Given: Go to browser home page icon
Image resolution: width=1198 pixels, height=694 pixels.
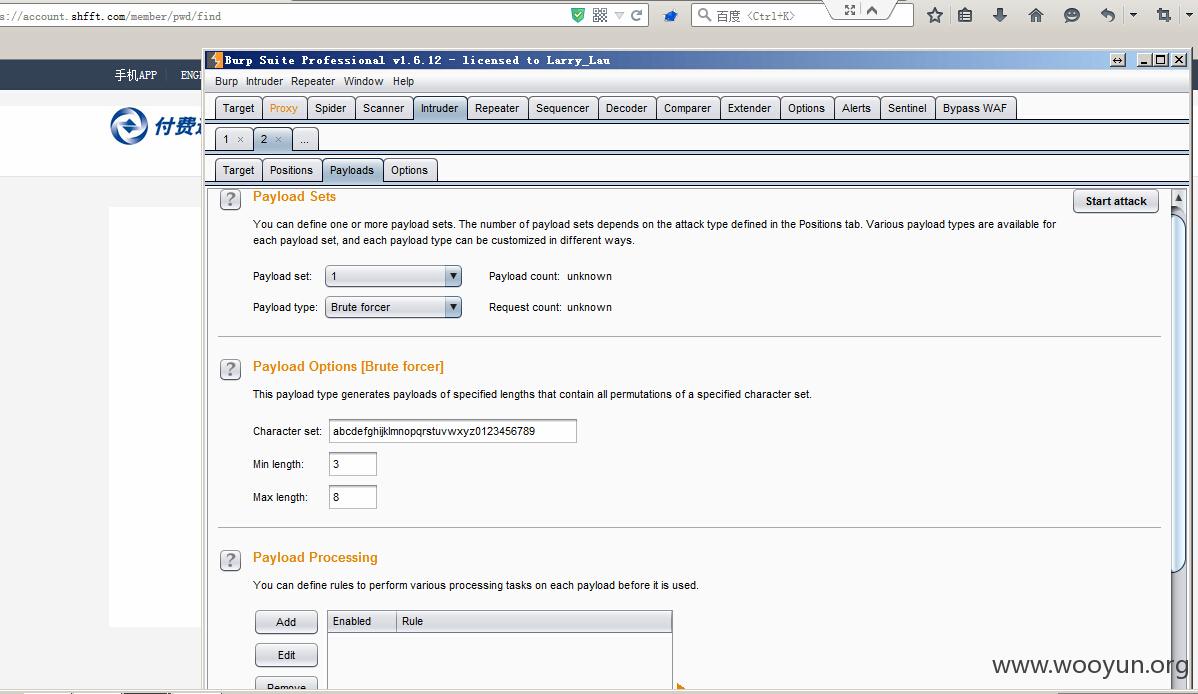Looking at the screenshot, I should [x=1036, y=15].
